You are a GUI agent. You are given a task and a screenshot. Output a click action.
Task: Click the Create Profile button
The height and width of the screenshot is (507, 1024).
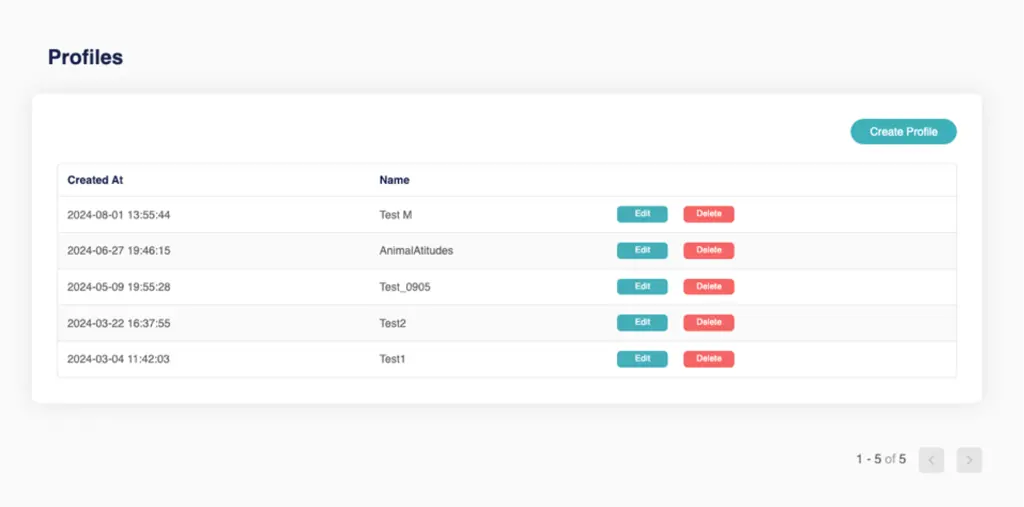coord(903,132)
